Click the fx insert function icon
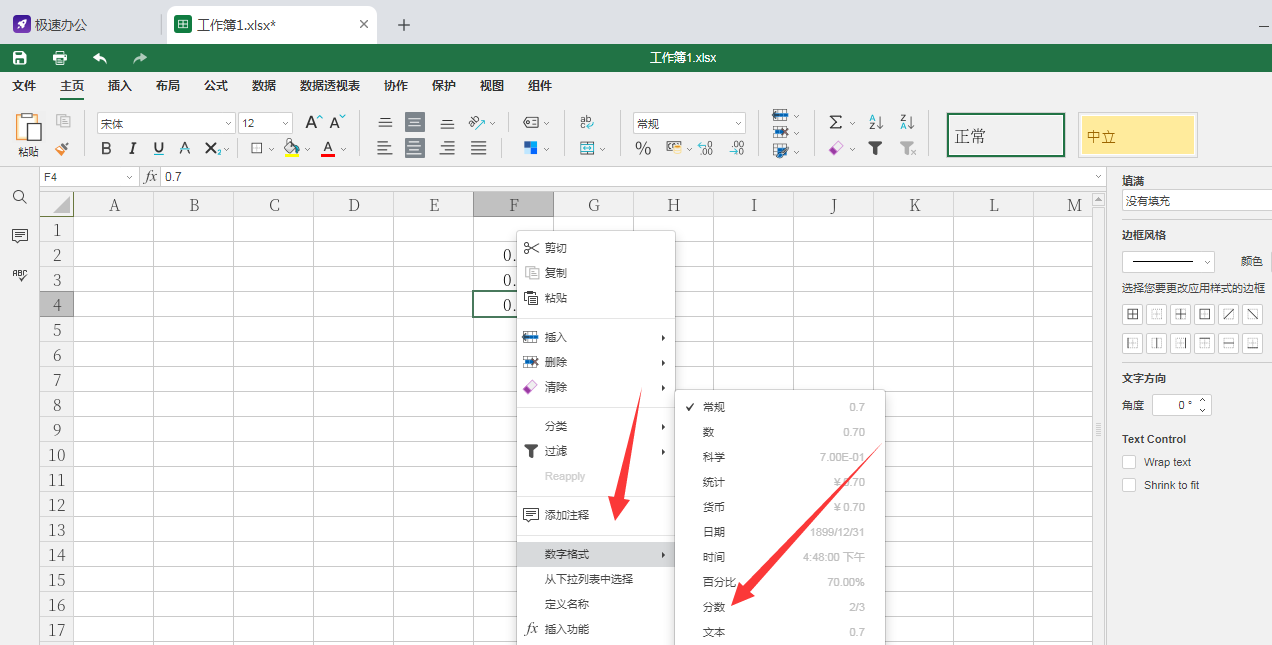This screenshot has width=1272, height=645. pyautogui.click(x=151, y=176)
